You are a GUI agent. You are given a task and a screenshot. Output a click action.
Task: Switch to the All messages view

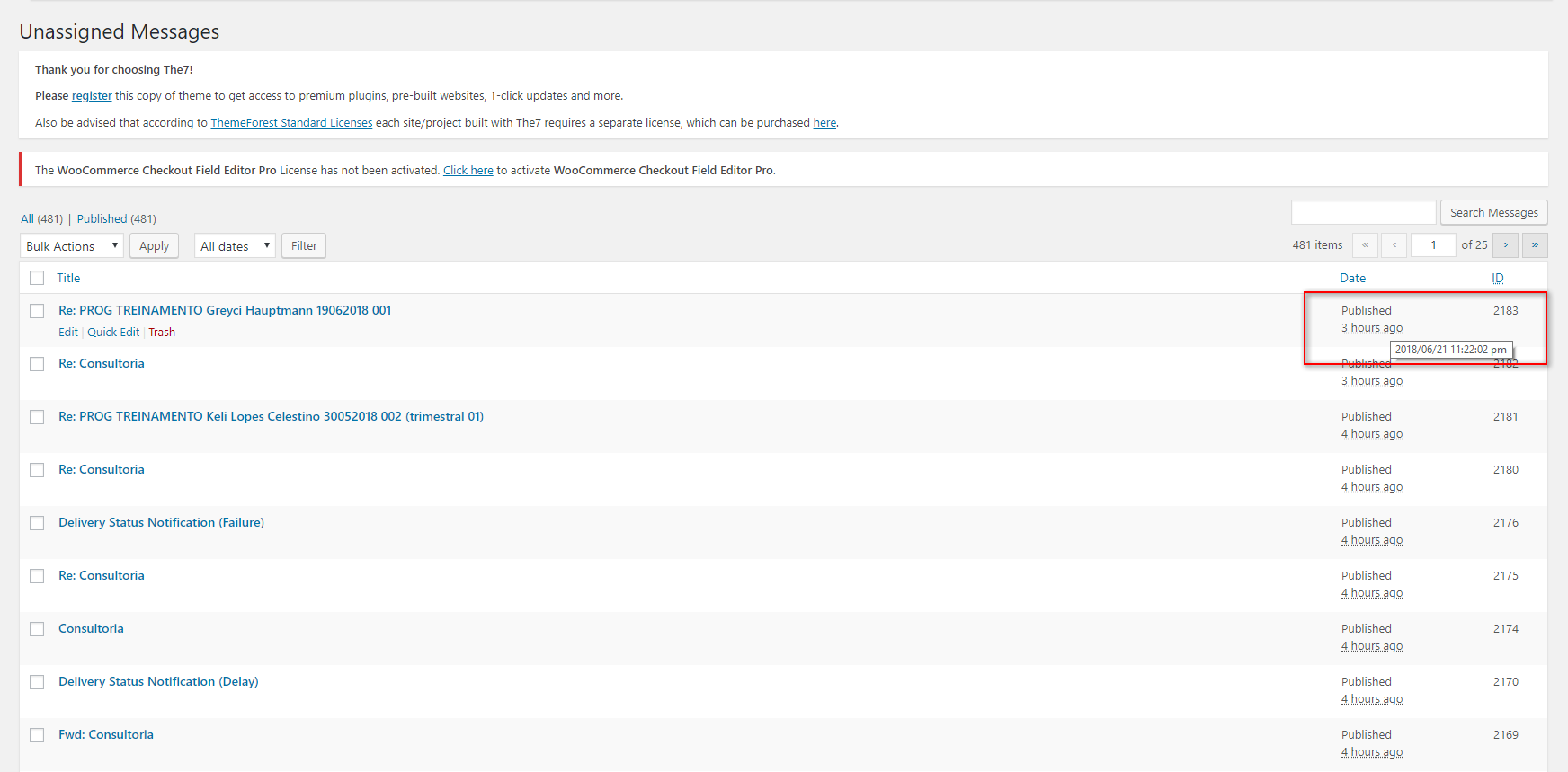28,219
